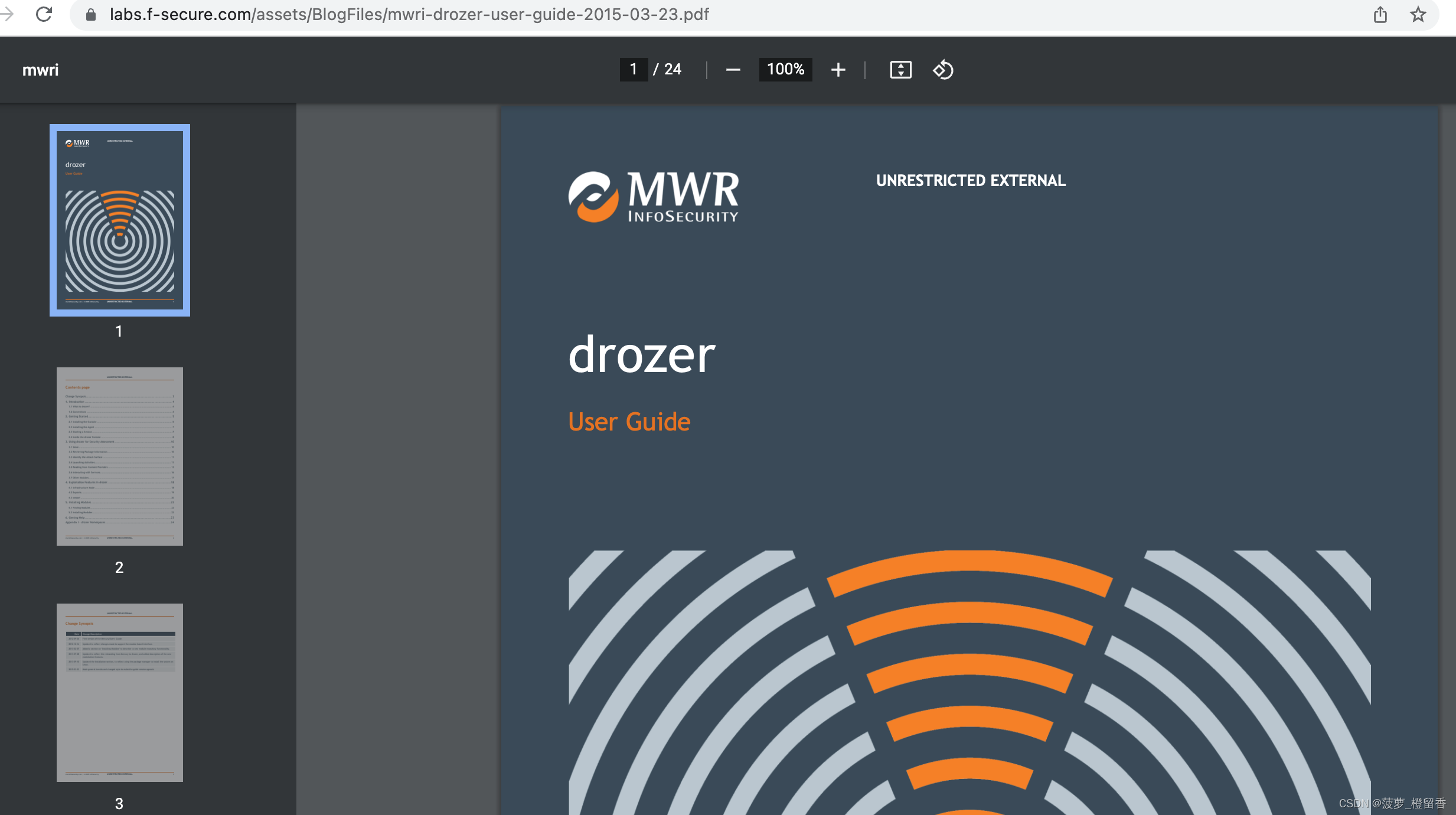1456x815 pixels.
Task: Reload the page with the refresh icon
Action: 44,14
